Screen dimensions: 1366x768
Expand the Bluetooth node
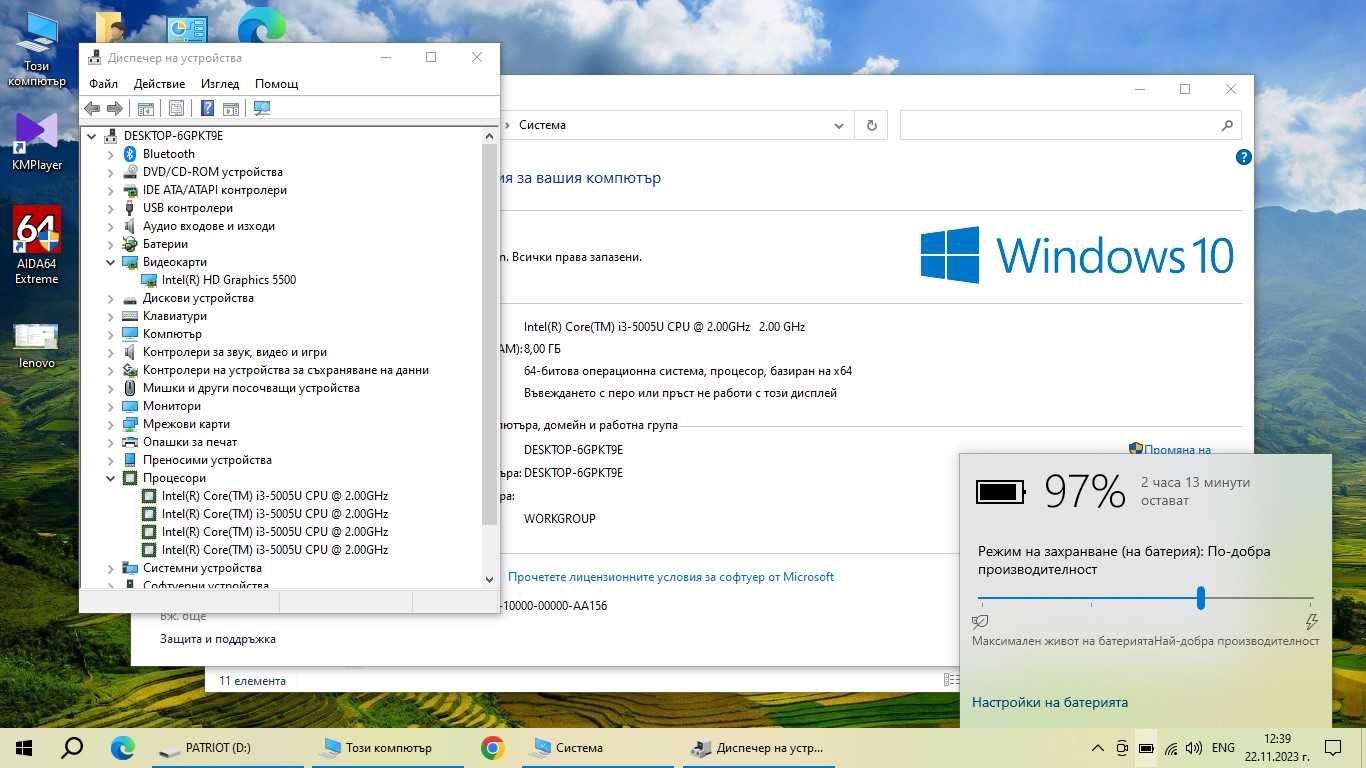pos(111,154)
